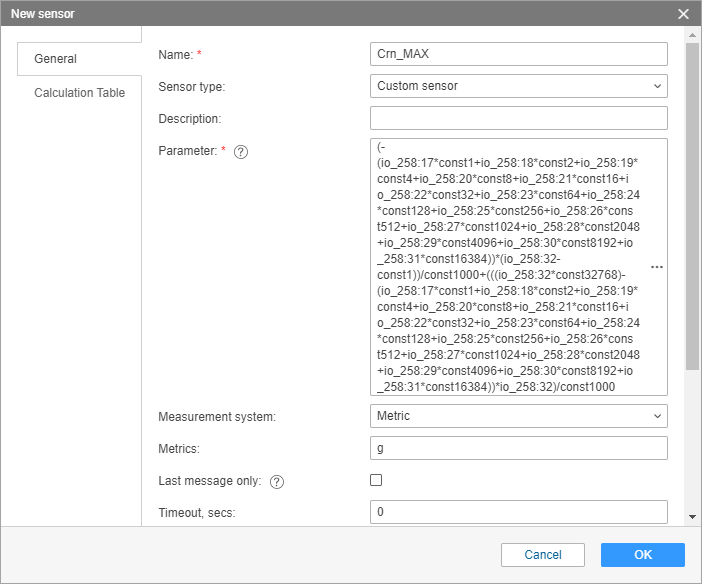Click the Metrics field containing g
The height and width of the screenshot is (584, 702).
click(518, 447)
